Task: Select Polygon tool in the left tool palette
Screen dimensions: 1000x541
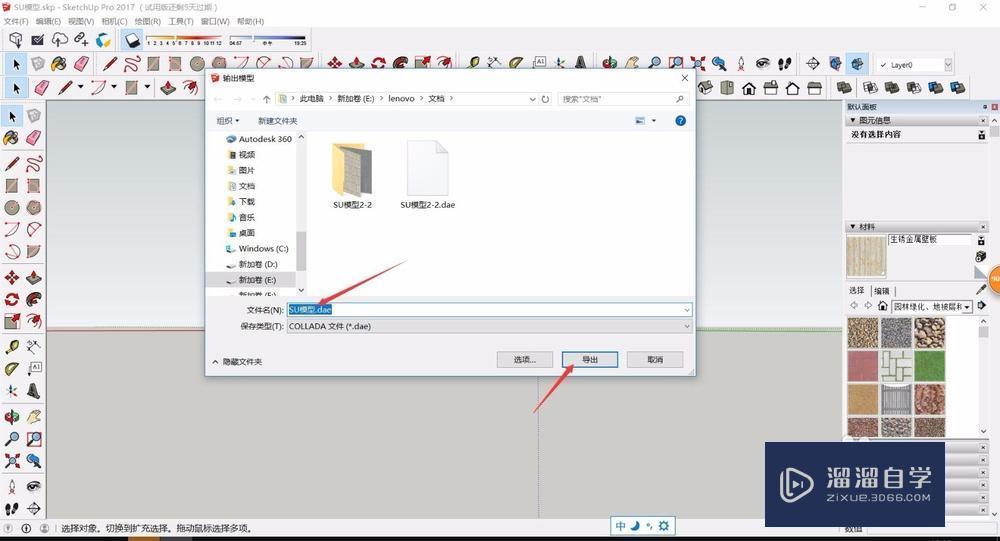Action: click(x=34, y=207)
